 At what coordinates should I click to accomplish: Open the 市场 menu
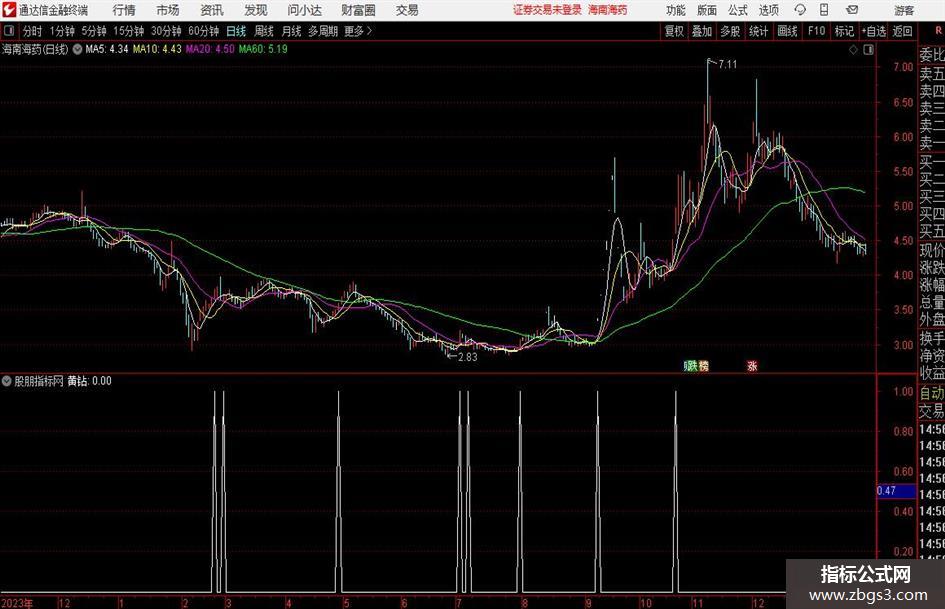tap(168, 10)
